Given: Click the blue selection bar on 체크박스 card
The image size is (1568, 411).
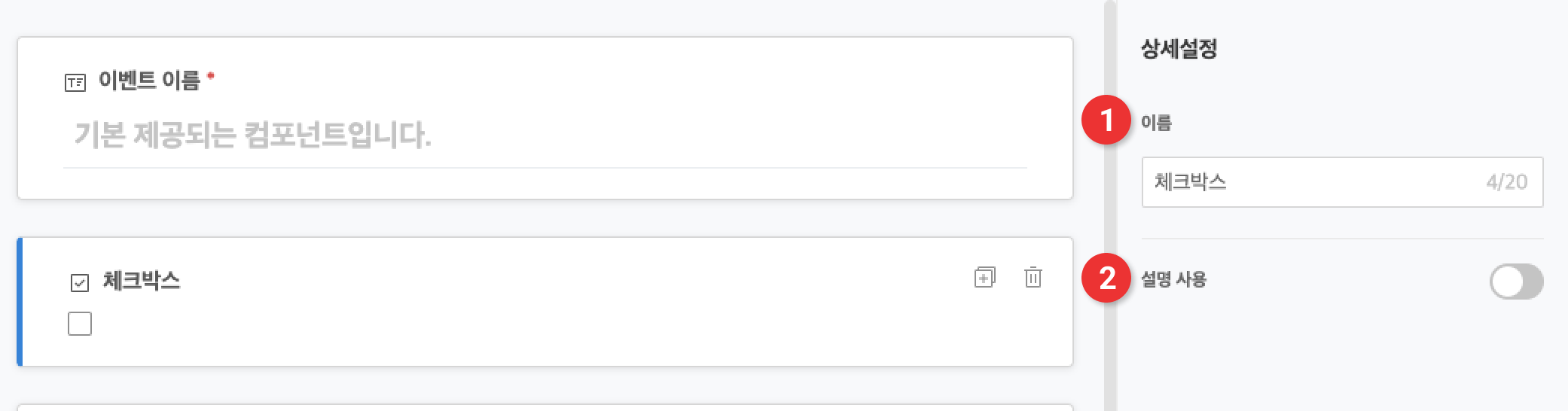Looking at the screenshot, I should [20, 302].
